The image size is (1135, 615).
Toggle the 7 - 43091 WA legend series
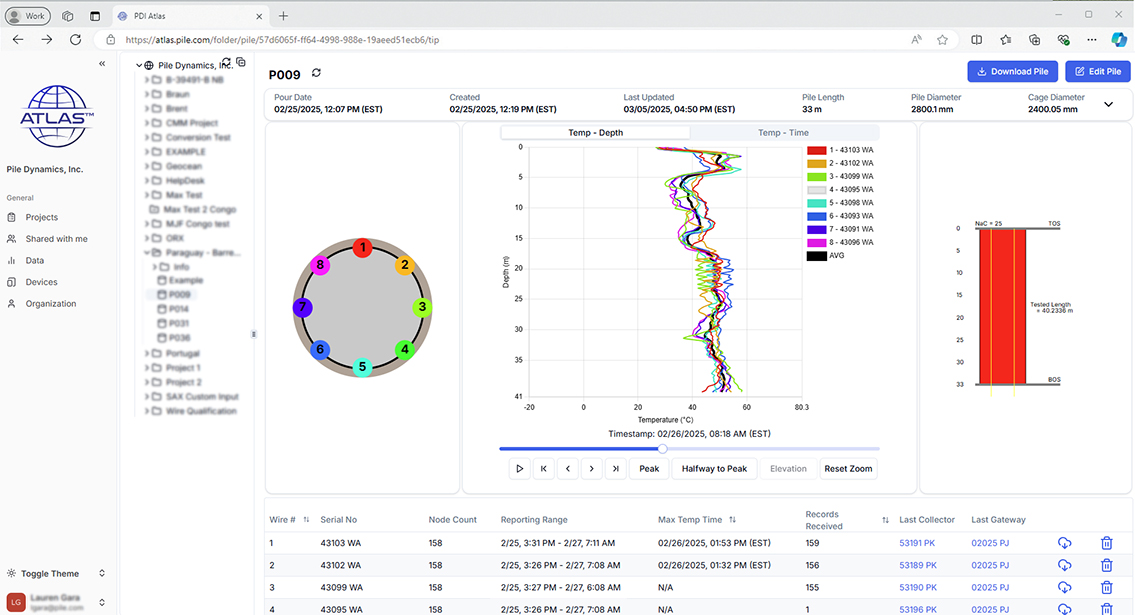(840, 229)
